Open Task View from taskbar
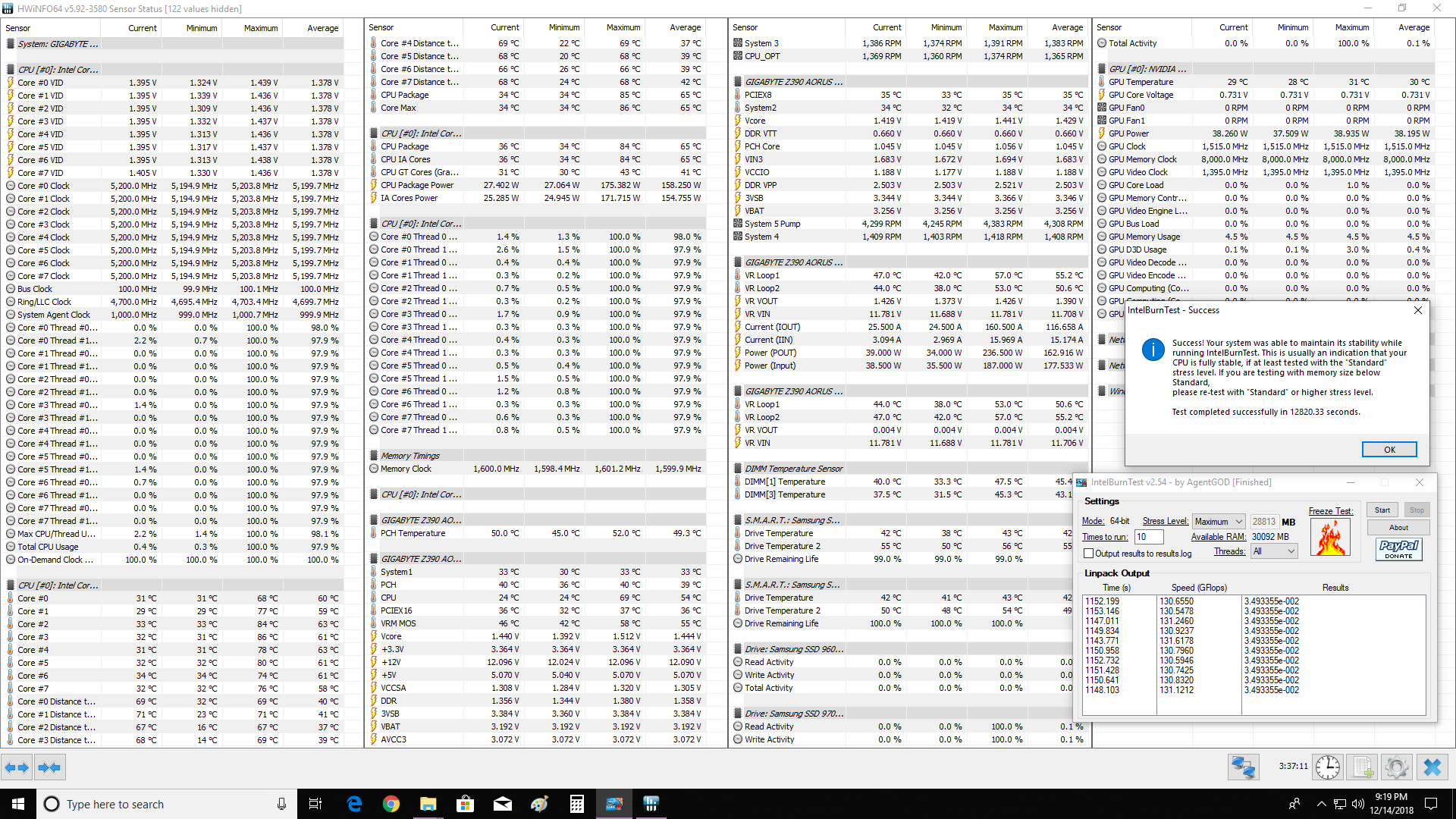1456x819 pixels. pyautogui.click(x=315, y=804)
